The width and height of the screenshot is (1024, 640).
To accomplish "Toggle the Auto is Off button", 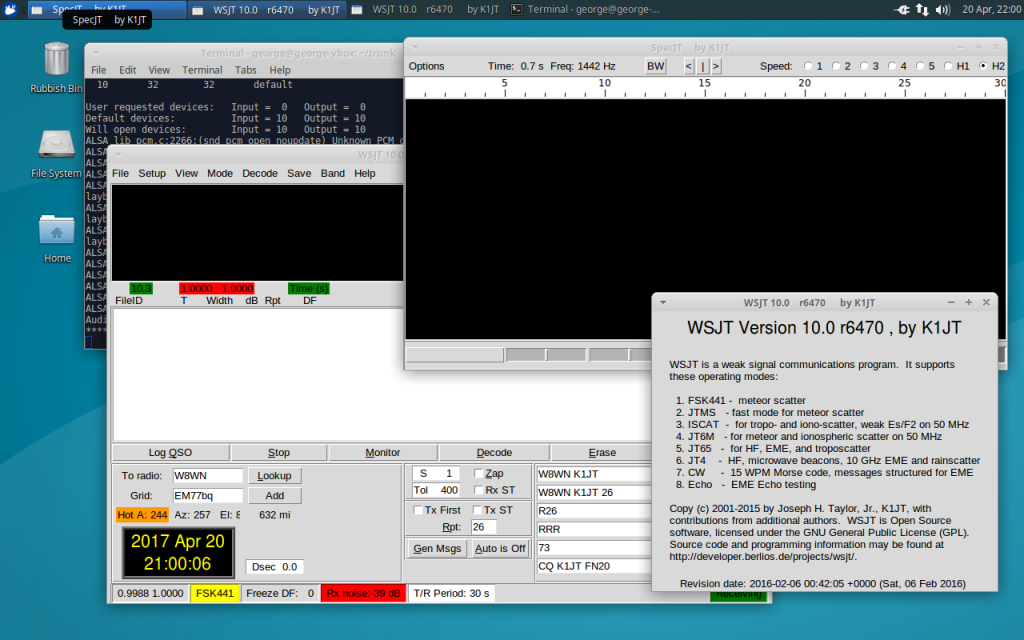I will (500, 549).
